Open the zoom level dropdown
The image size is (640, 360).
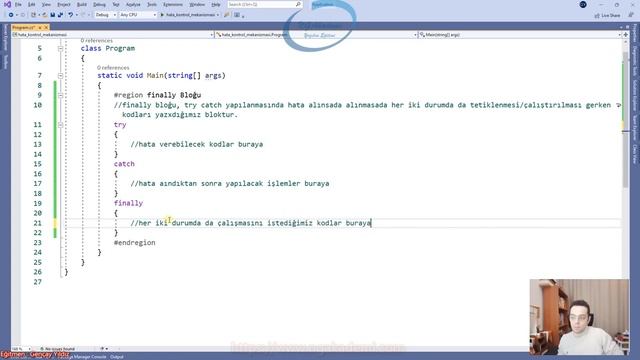(21, 349)
